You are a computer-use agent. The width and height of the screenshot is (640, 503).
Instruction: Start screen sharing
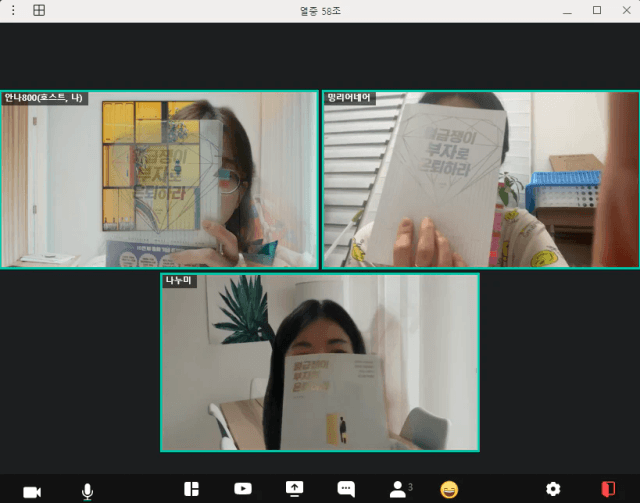coord(294,489)
